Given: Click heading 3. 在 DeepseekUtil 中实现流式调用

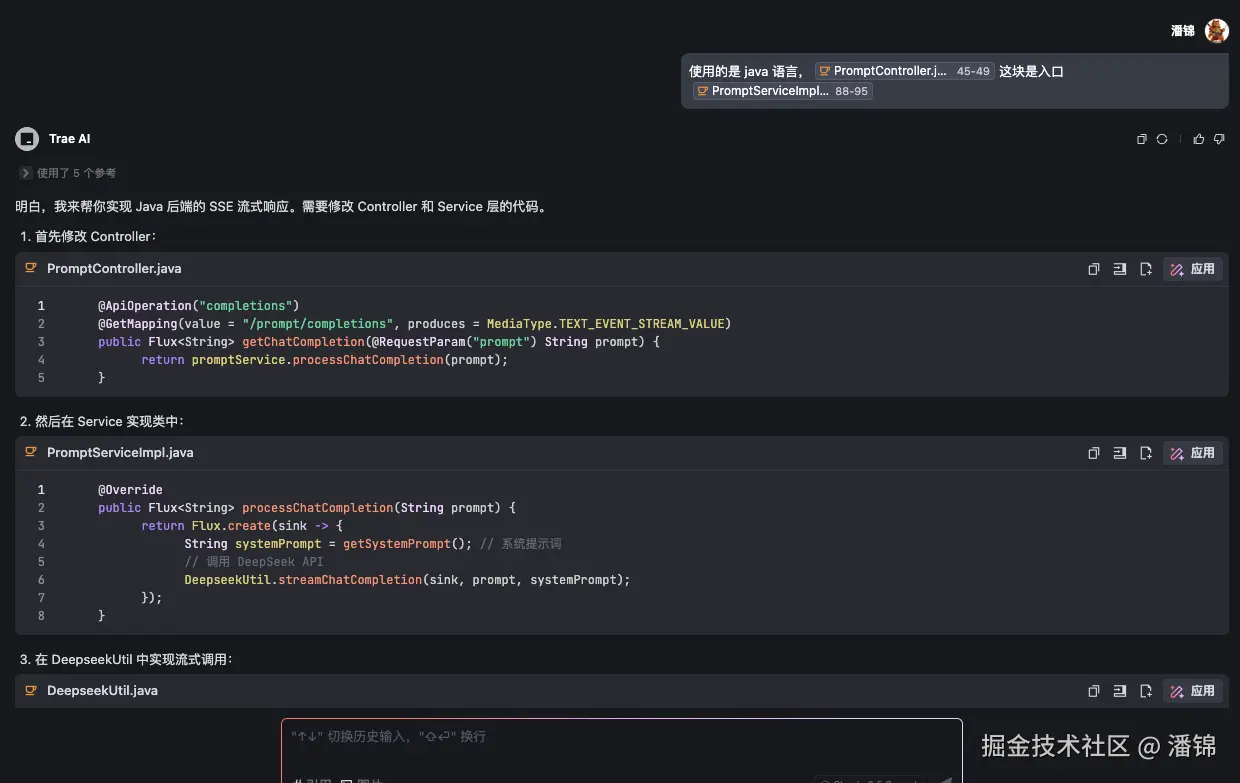Looking at the screenshot, I should (x=126, y=660).
